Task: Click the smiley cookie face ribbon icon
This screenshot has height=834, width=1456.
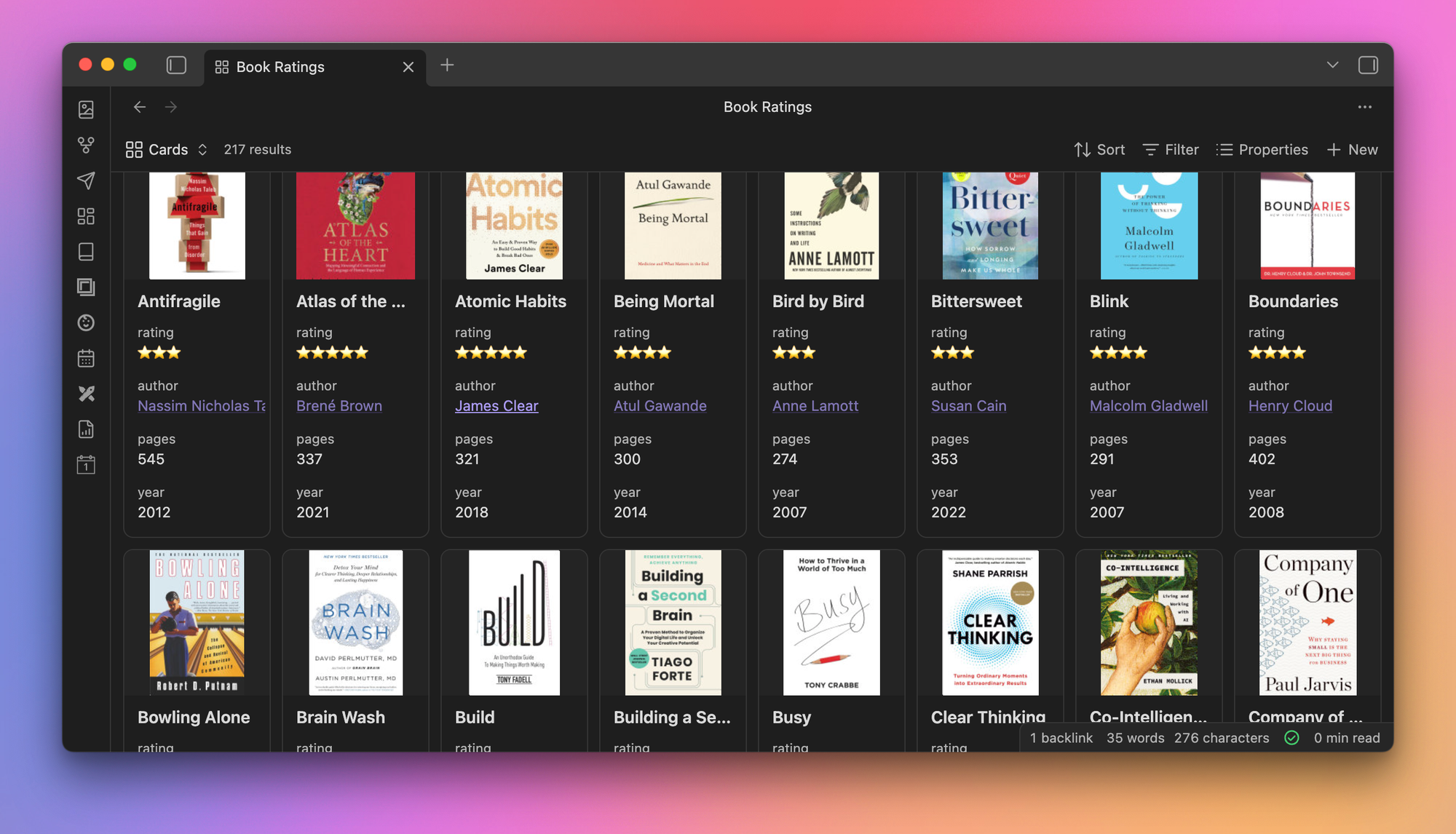Action: coord(86,322)
